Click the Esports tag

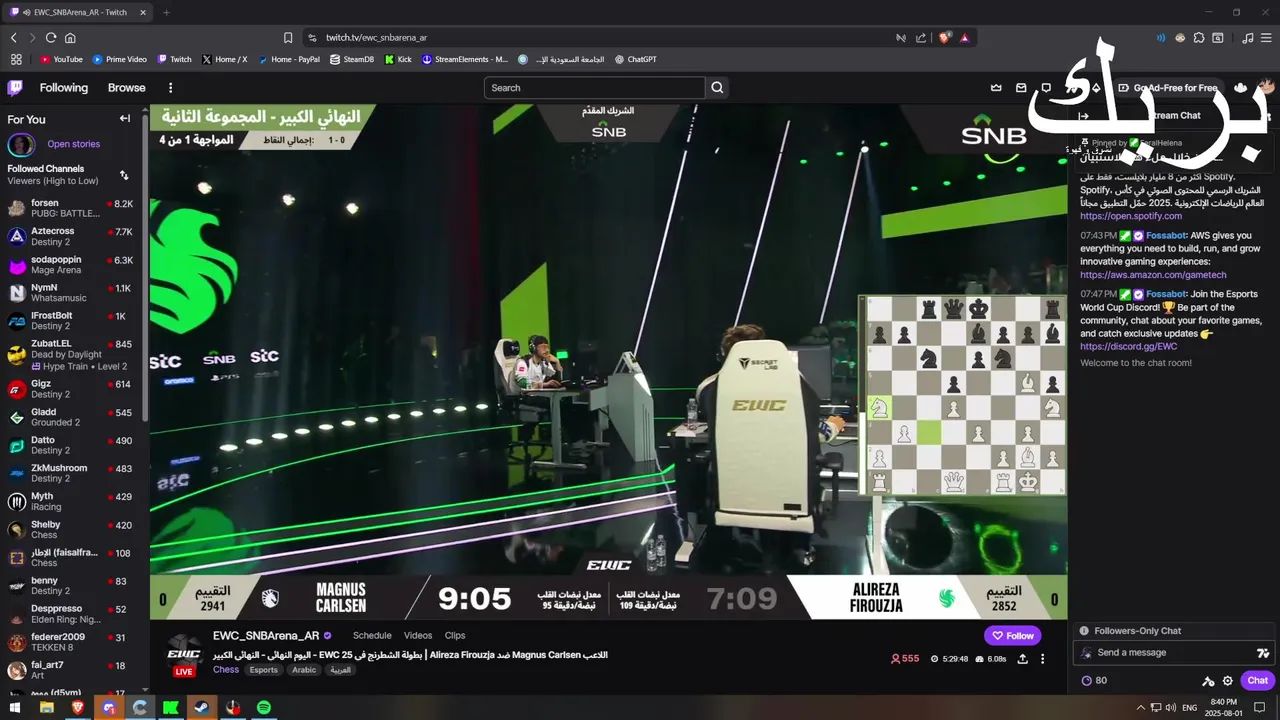pyautogui.click(x=264, y=670)
